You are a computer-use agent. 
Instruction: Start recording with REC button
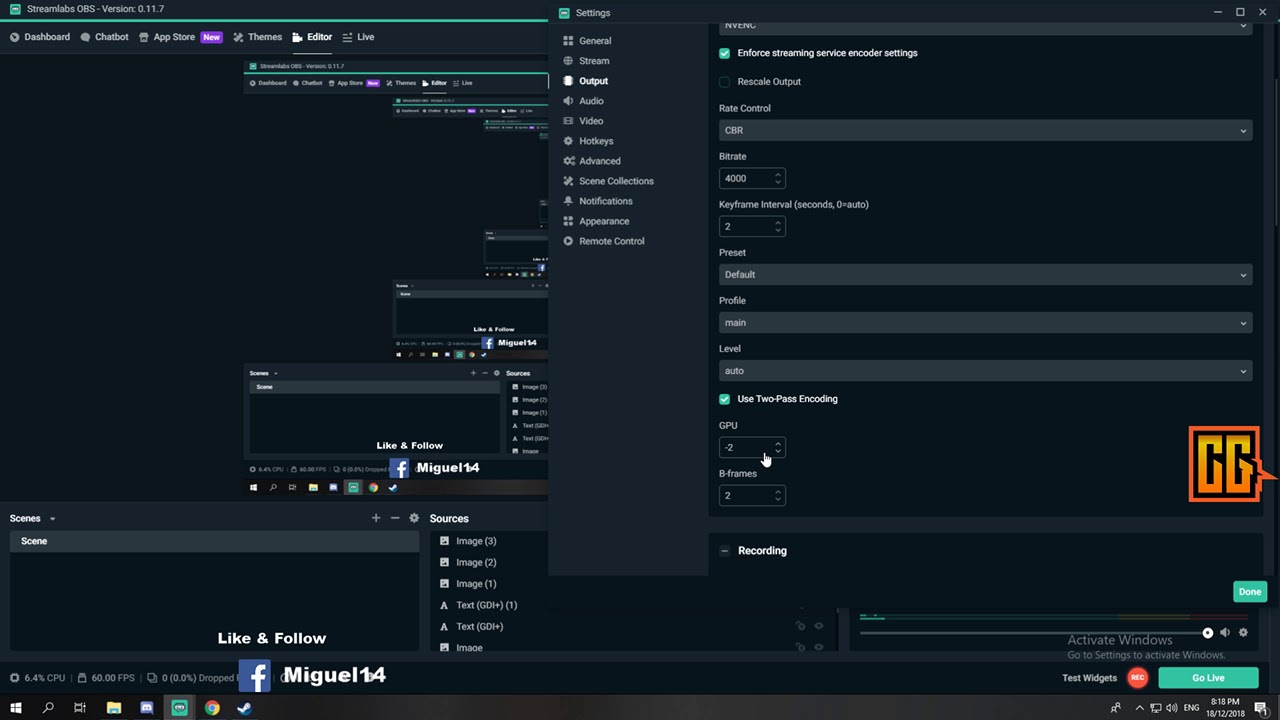(1137, 678)
